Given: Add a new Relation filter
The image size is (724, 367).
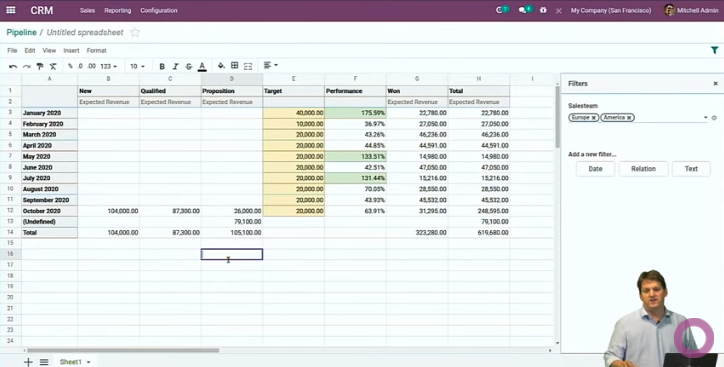Looking at the screenshot, I should 643,169.
